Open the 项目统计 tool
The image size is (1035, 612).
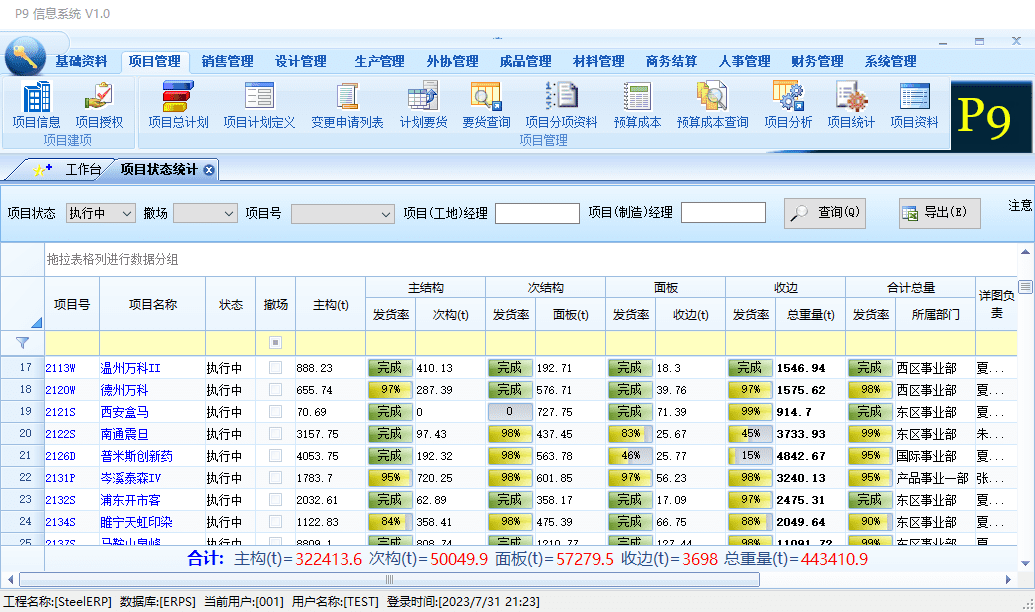(x=851, y=105)
